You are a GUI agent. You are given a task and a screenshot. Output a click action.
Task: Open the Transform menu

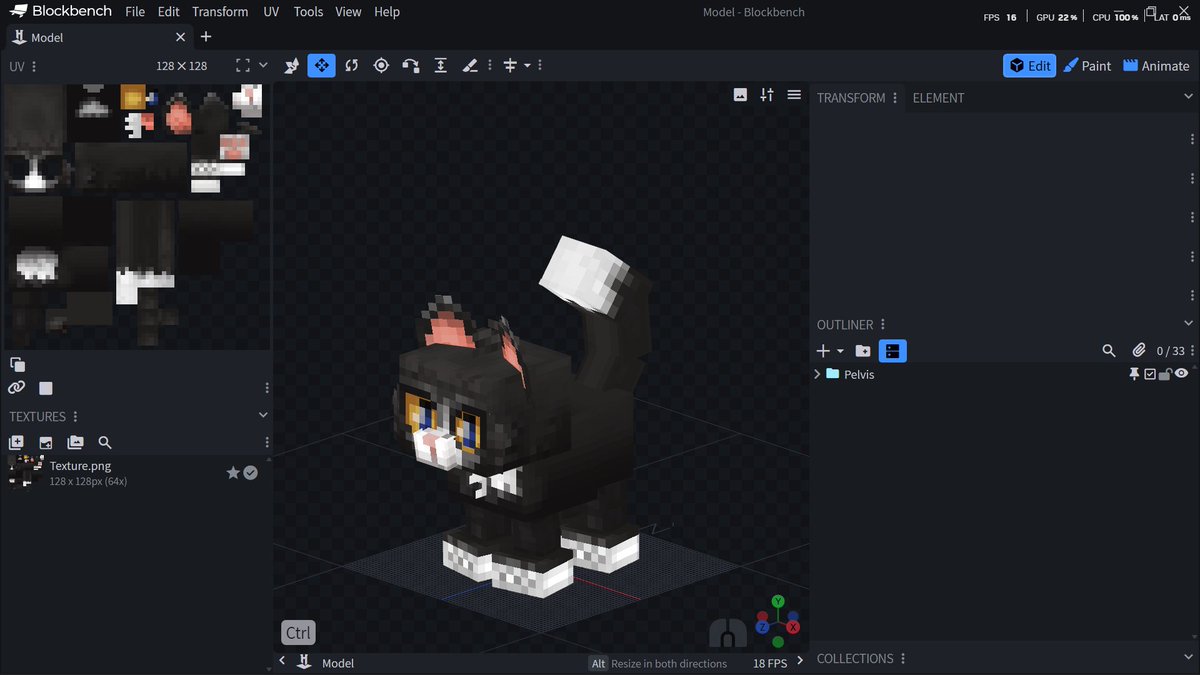[220, 12]
